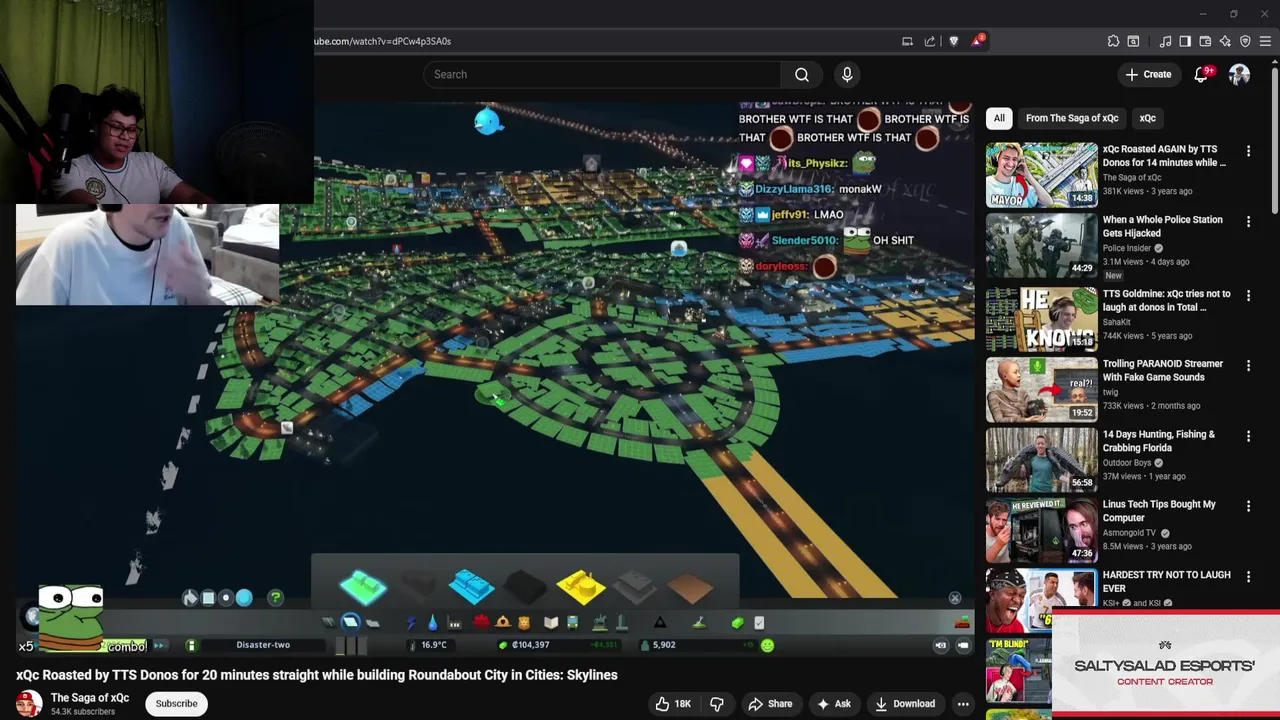Toggle game speed fast-forward arrows
1280x720 pixels.
[158, 645]
